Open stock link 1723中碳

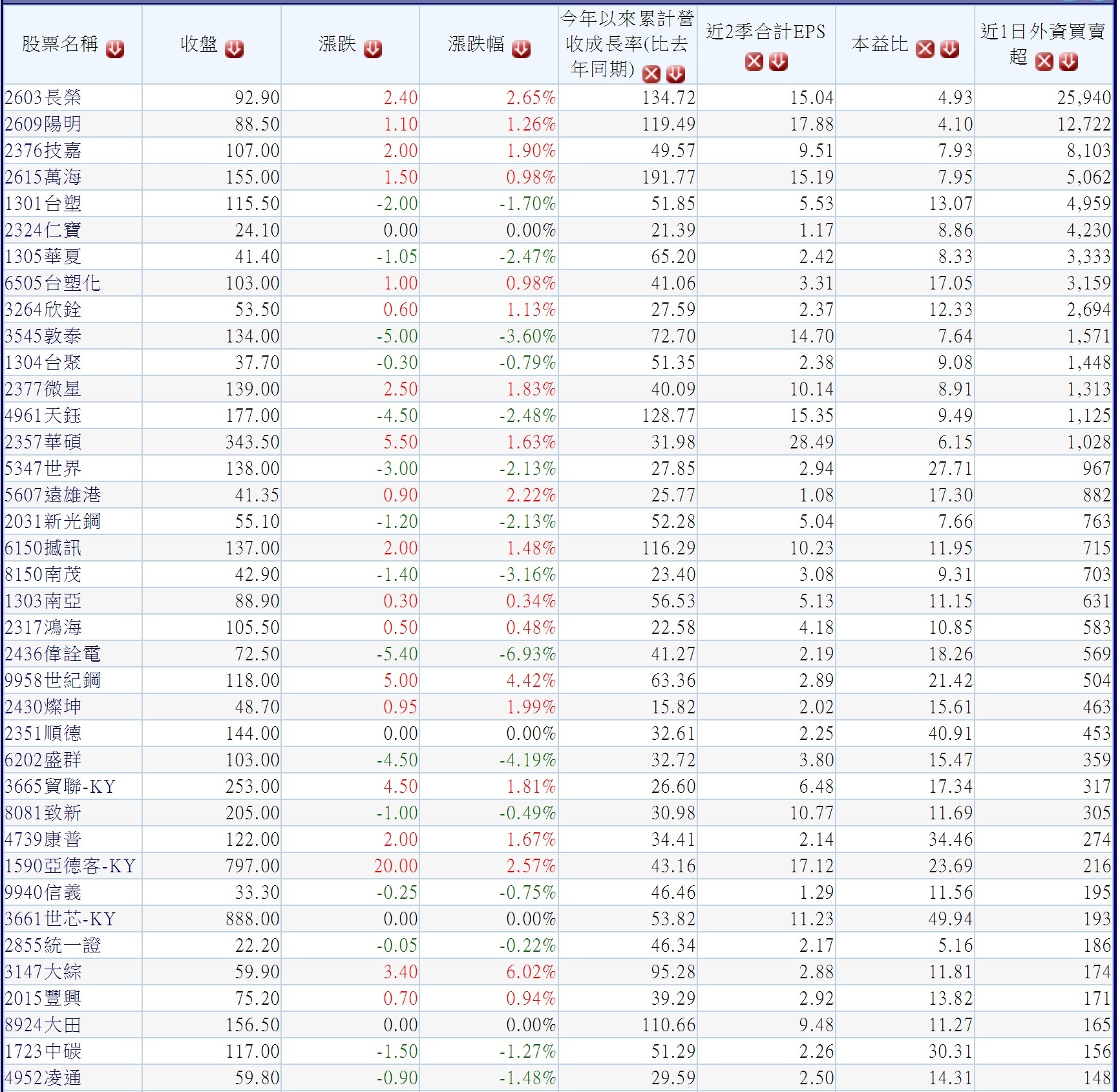tap(43, 1051)
